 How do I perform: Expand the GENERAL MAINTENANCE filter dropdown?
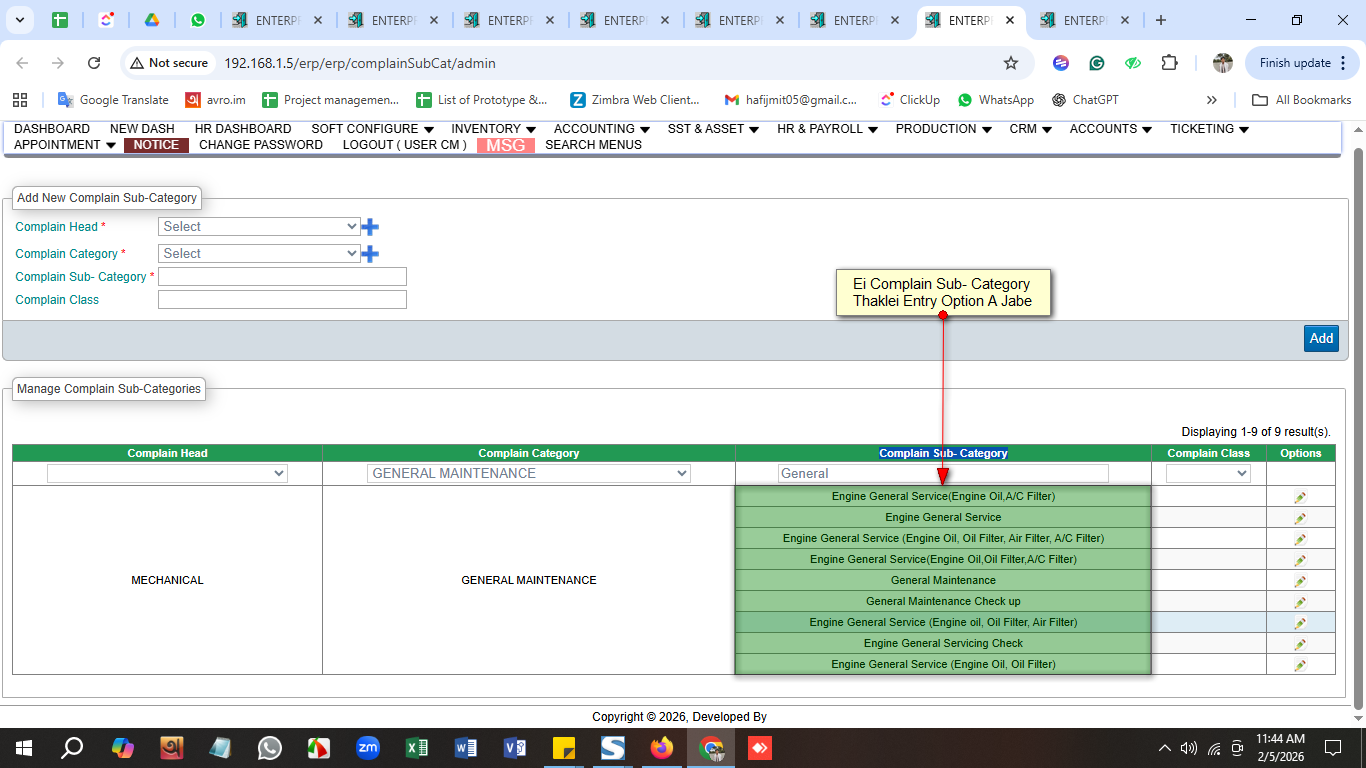tap(529, 474)
